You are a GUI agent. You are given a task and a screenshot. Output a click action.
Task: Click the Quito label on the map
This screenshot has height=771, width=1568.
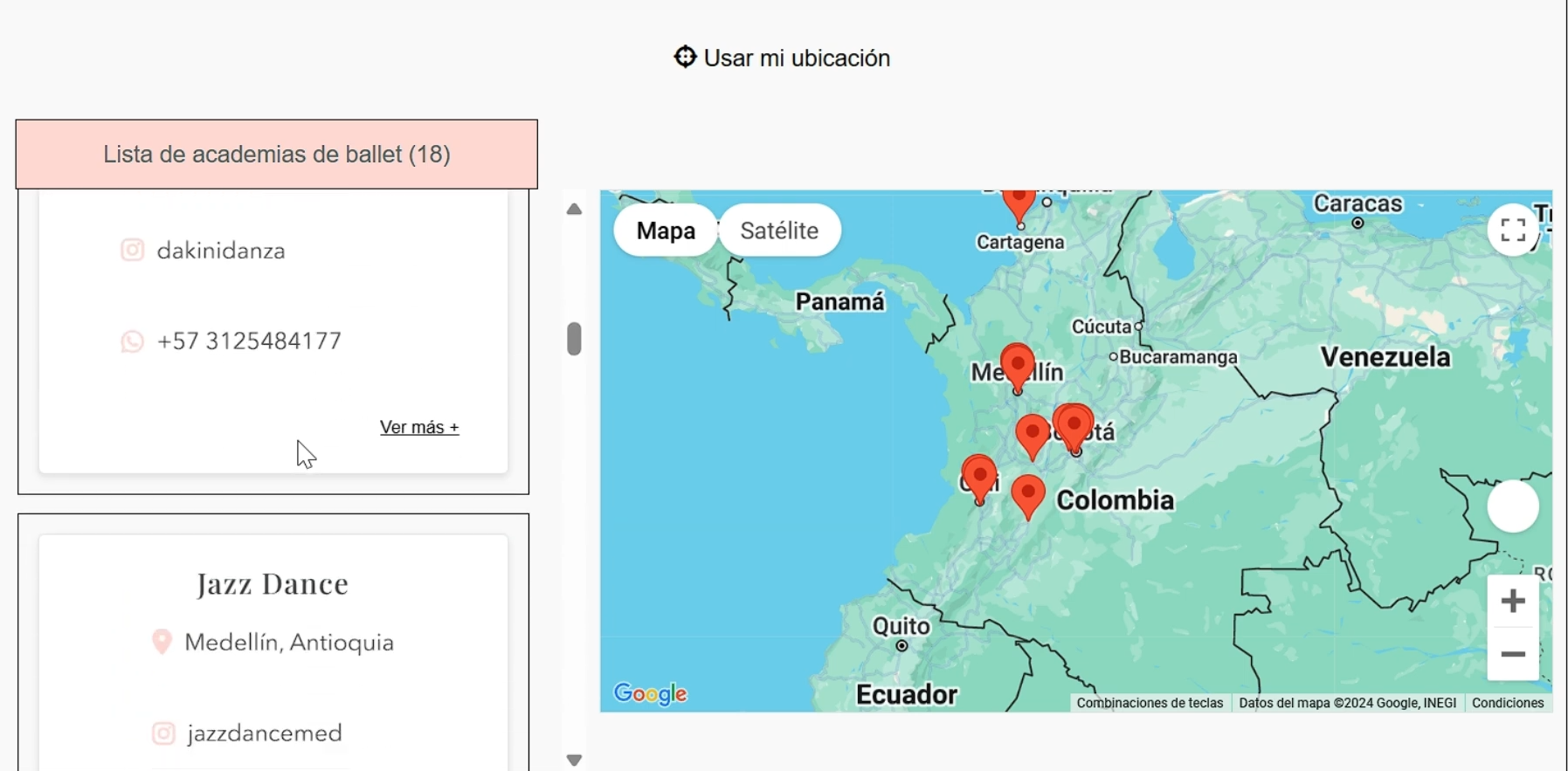901,627
